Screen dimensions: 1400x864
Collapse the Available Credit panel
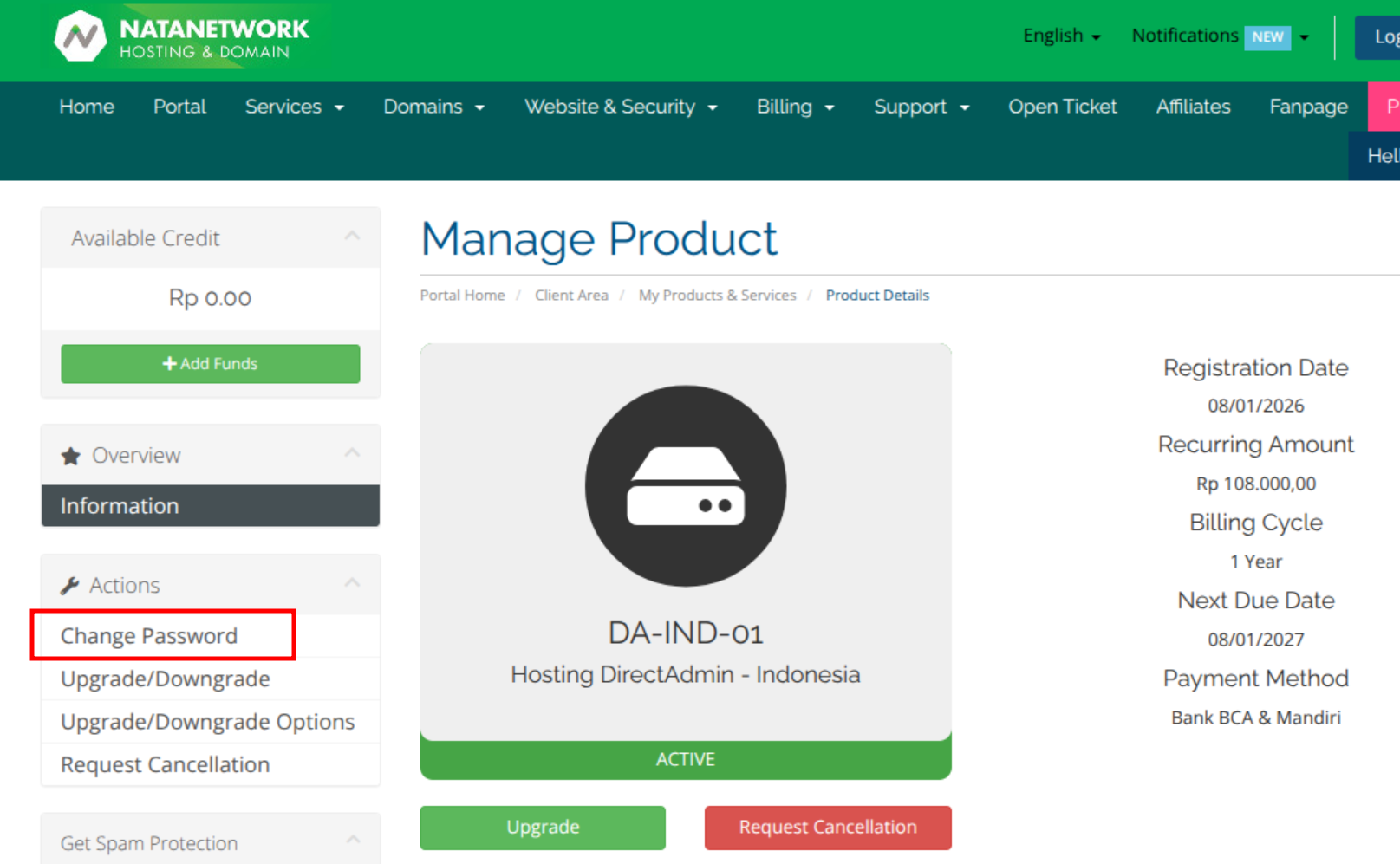(352, 237)
